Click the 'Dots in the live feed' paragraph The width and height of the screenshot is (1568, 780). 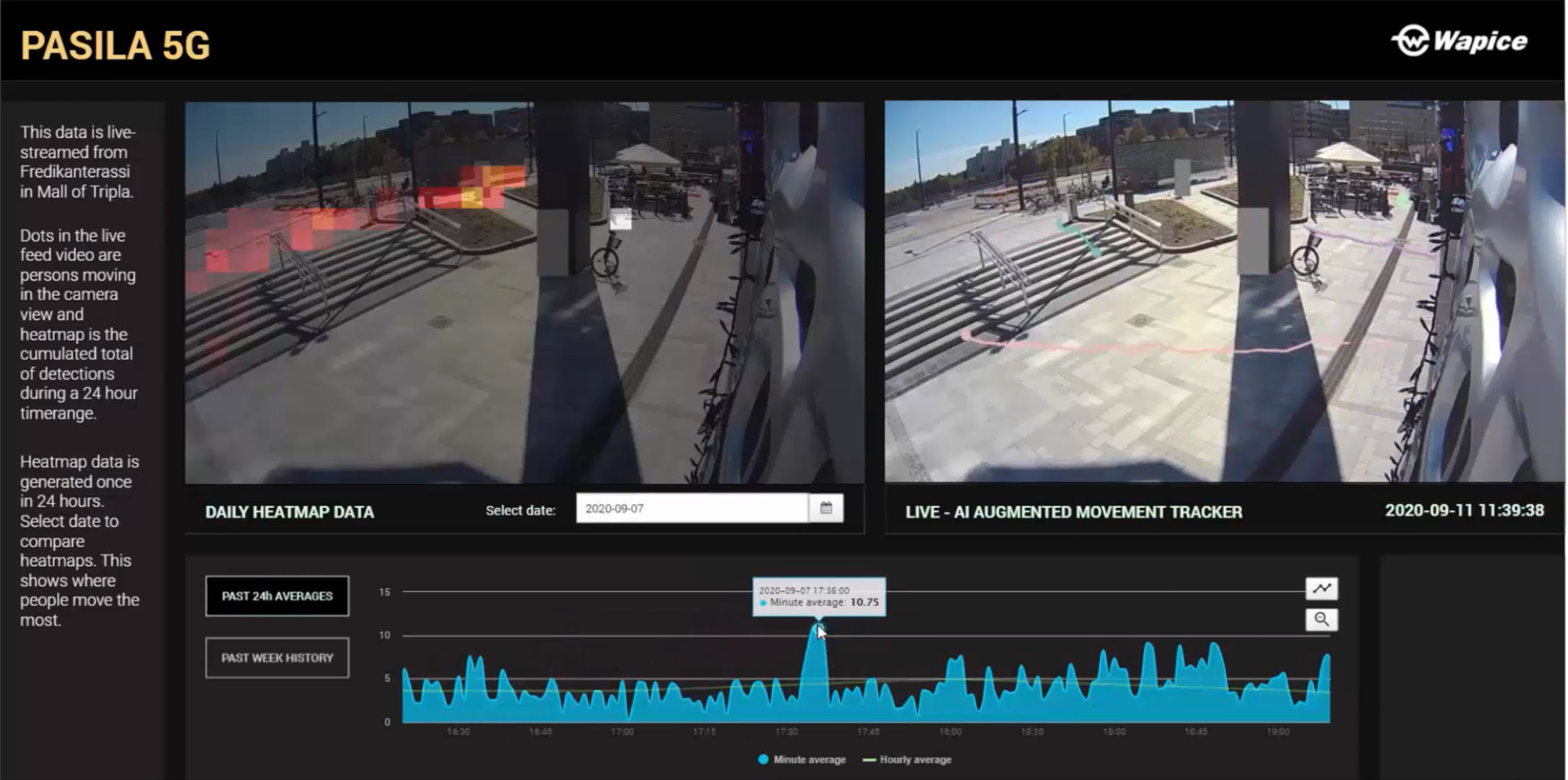click(x=78, y=324)
